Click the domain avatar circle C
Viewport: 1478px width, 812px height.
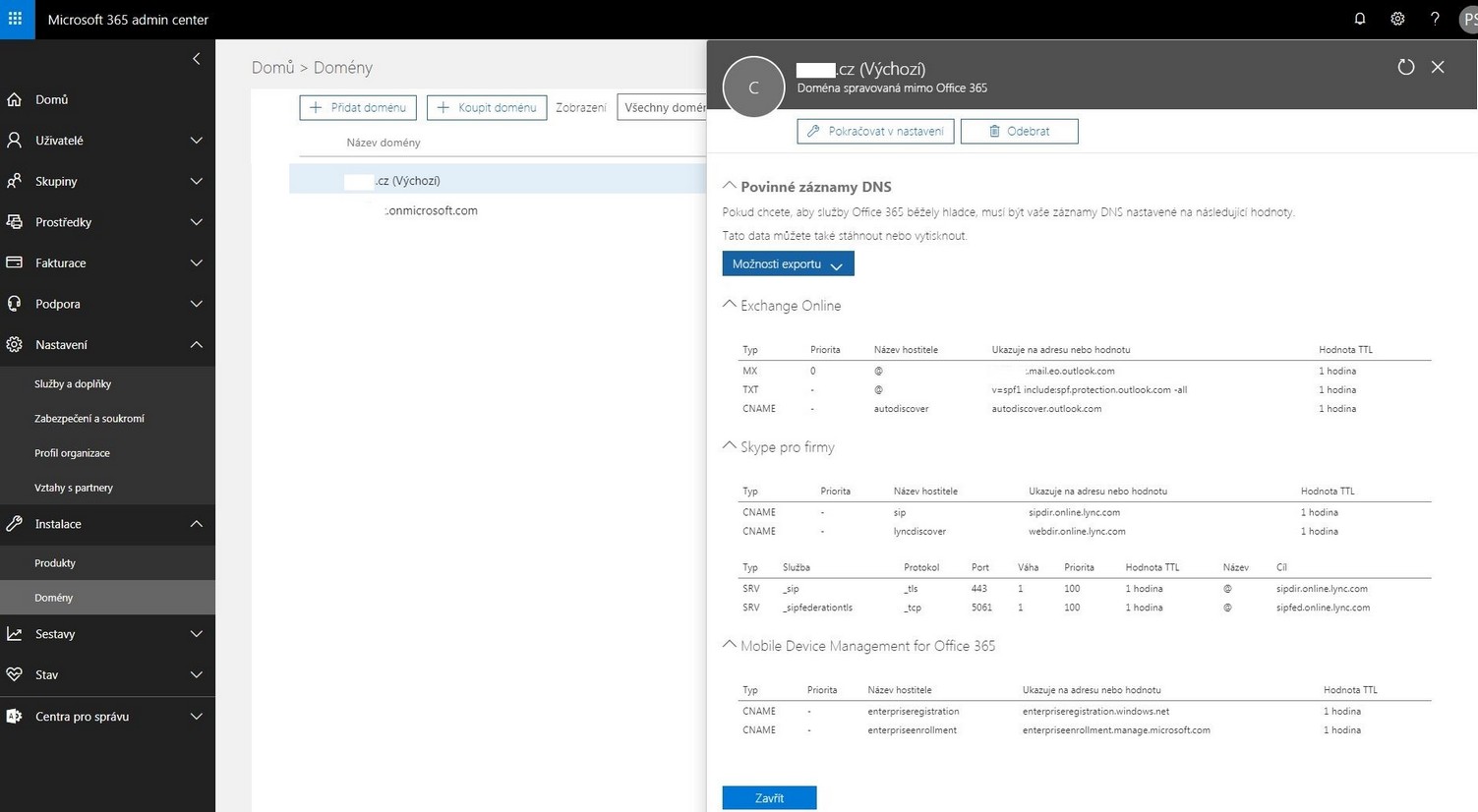(753, 87)
